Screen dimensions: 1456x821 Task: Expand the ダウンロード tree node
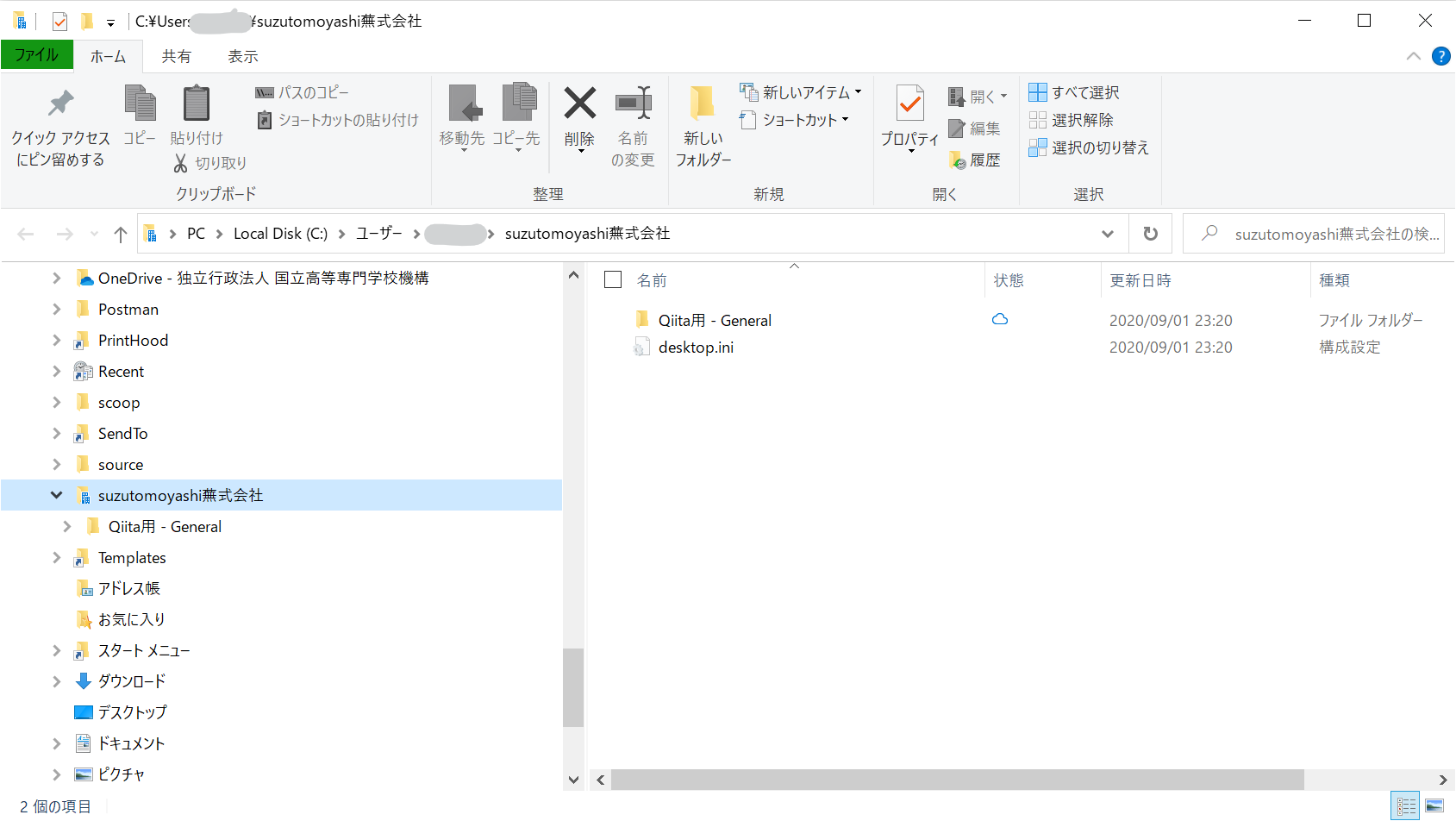point(56,681)
